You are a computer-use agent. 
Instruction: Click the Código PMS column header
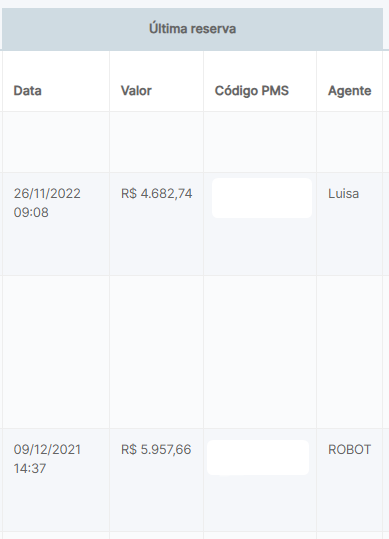pos(252,91)
